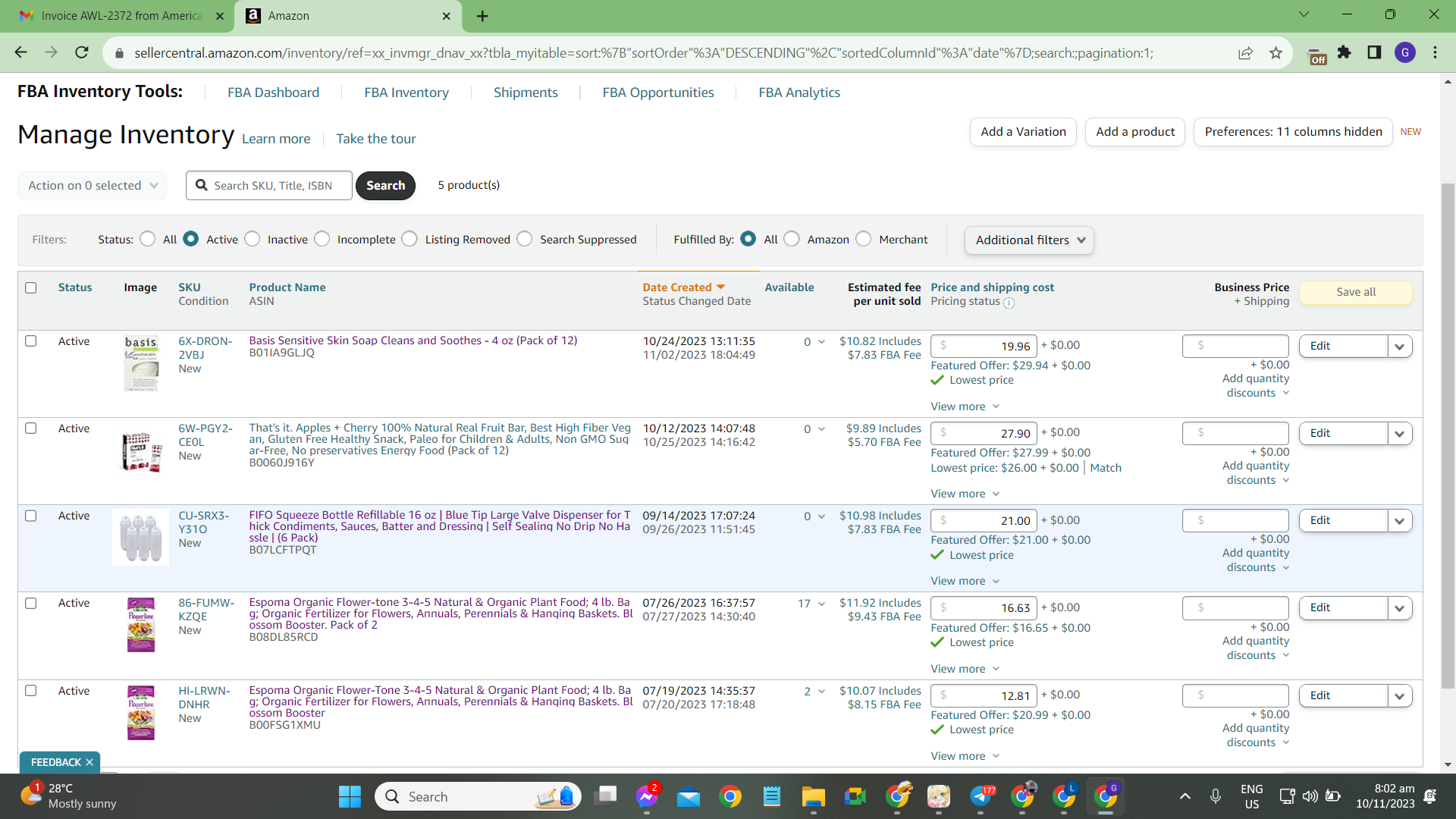Open Messenger from the taskbar
The width and height of the screenshot is (1456, 819).
pos(646,796)
